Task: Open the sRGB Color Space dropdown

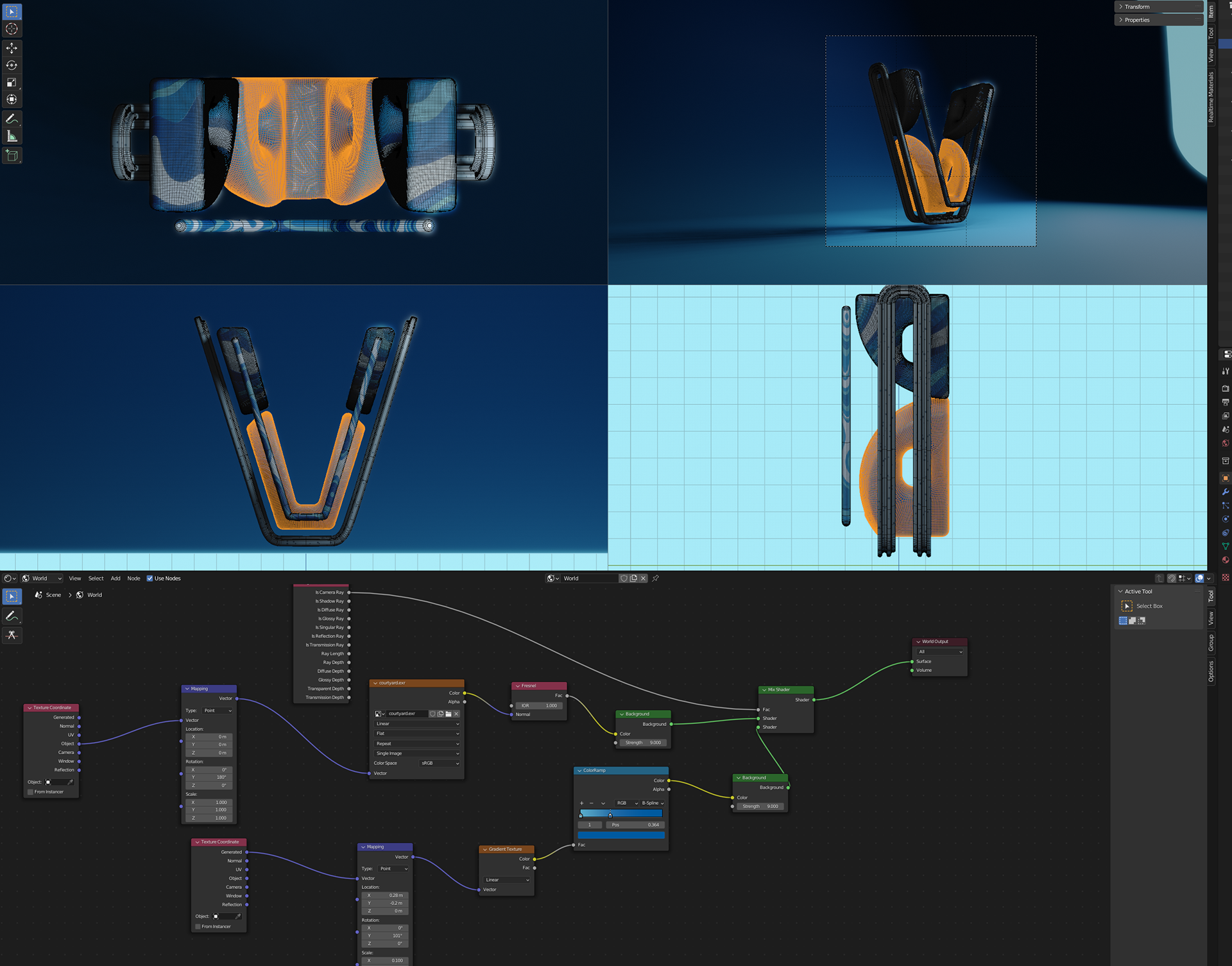Action: tap(440, 763)
